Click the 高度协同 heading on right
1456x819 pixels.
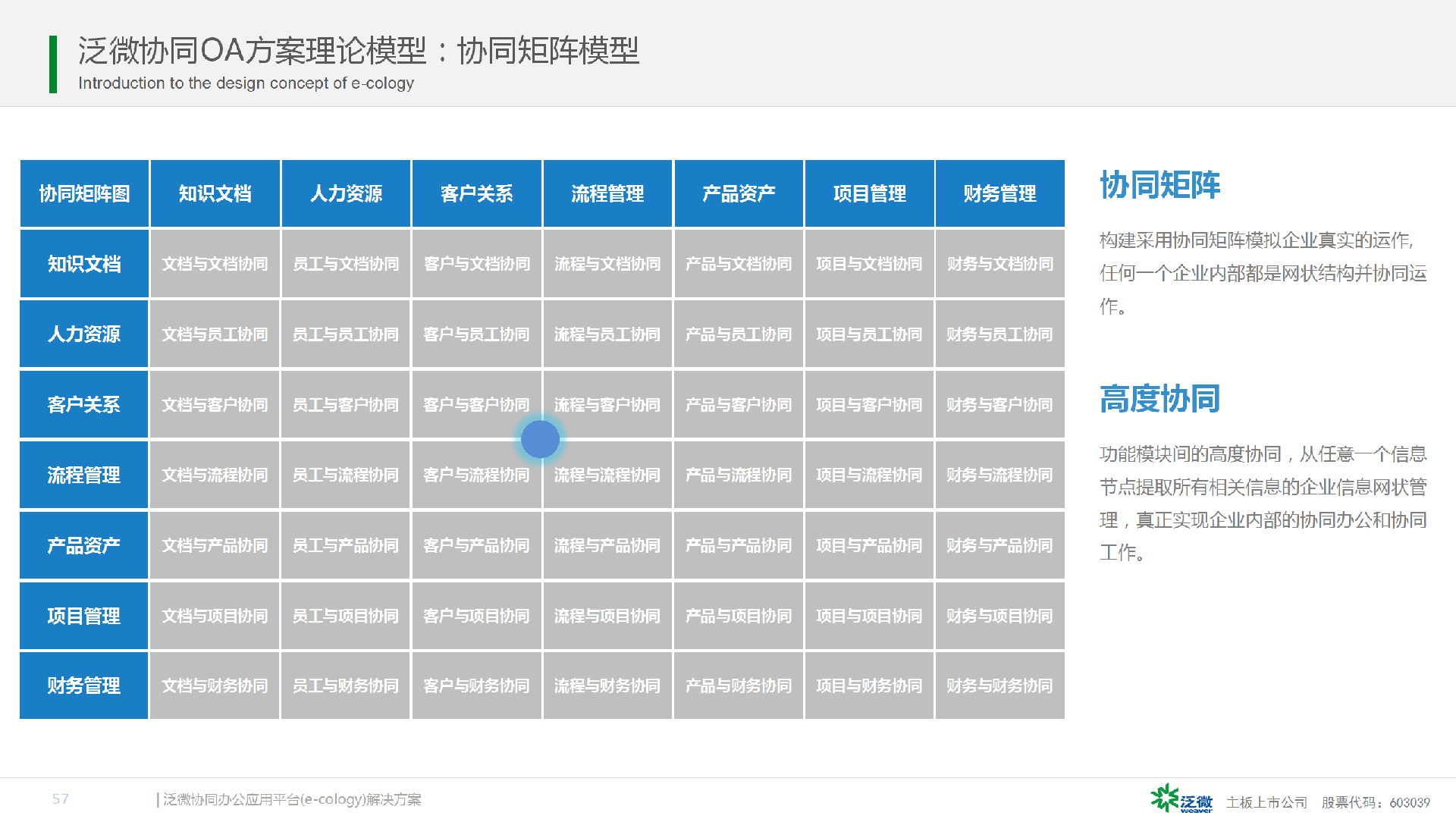(x=1160, y=399)
